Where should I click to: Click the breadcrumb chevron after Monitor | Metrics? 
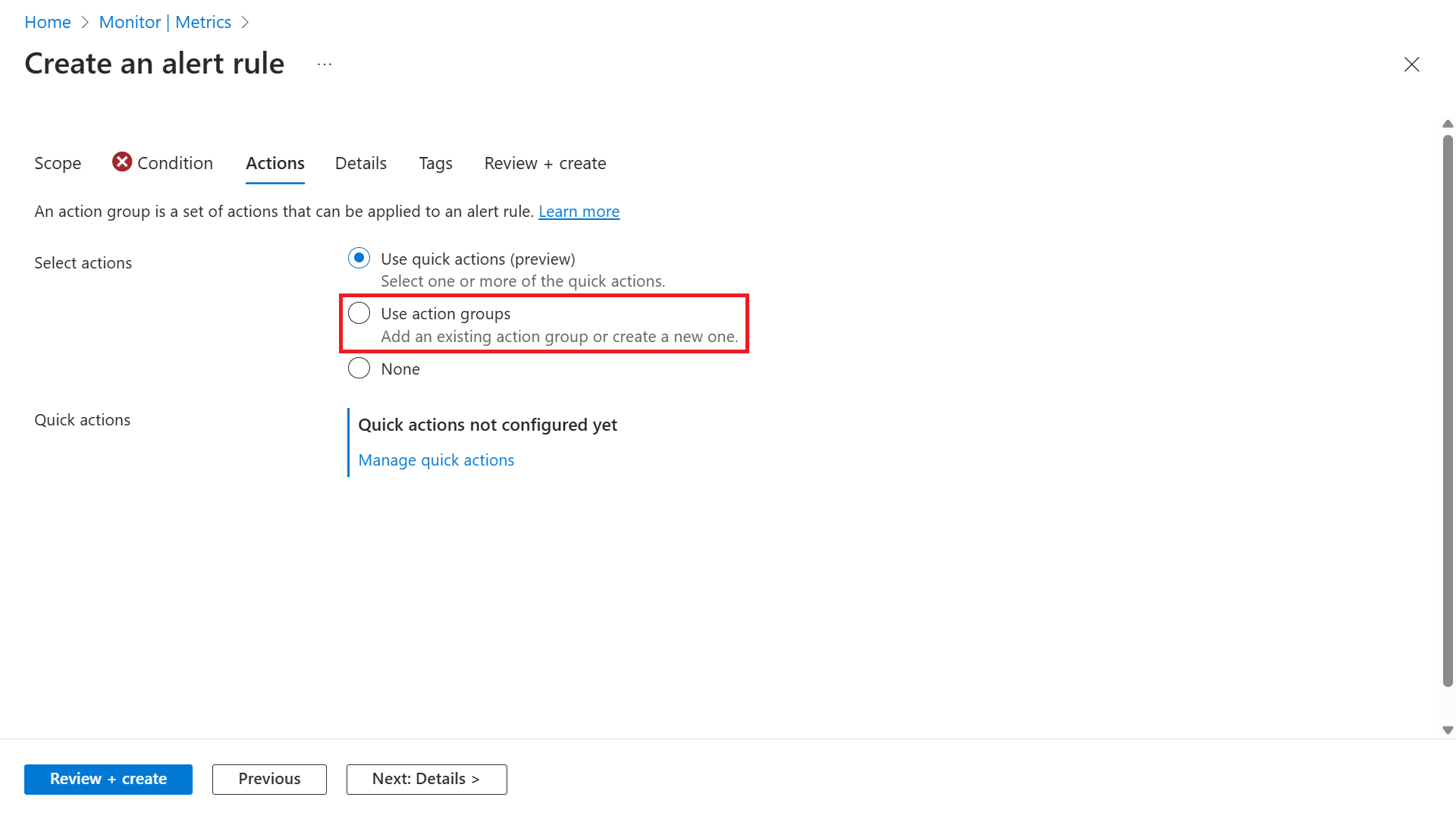(245, 23)
